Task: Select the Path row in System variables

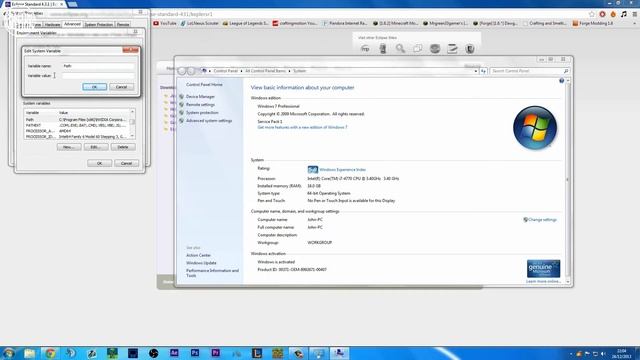Action: (x=76, y=120)
